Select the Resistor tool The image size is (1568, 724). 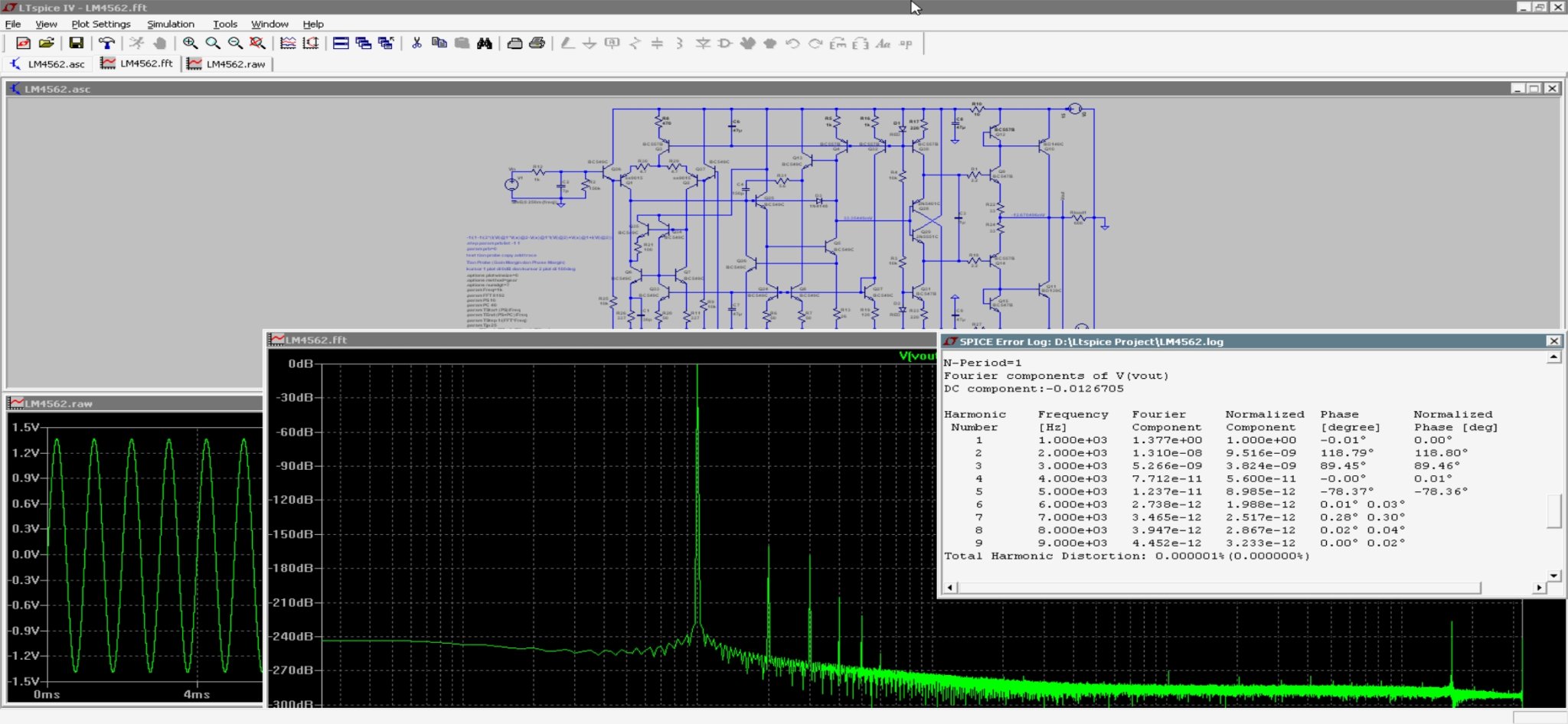635,44
